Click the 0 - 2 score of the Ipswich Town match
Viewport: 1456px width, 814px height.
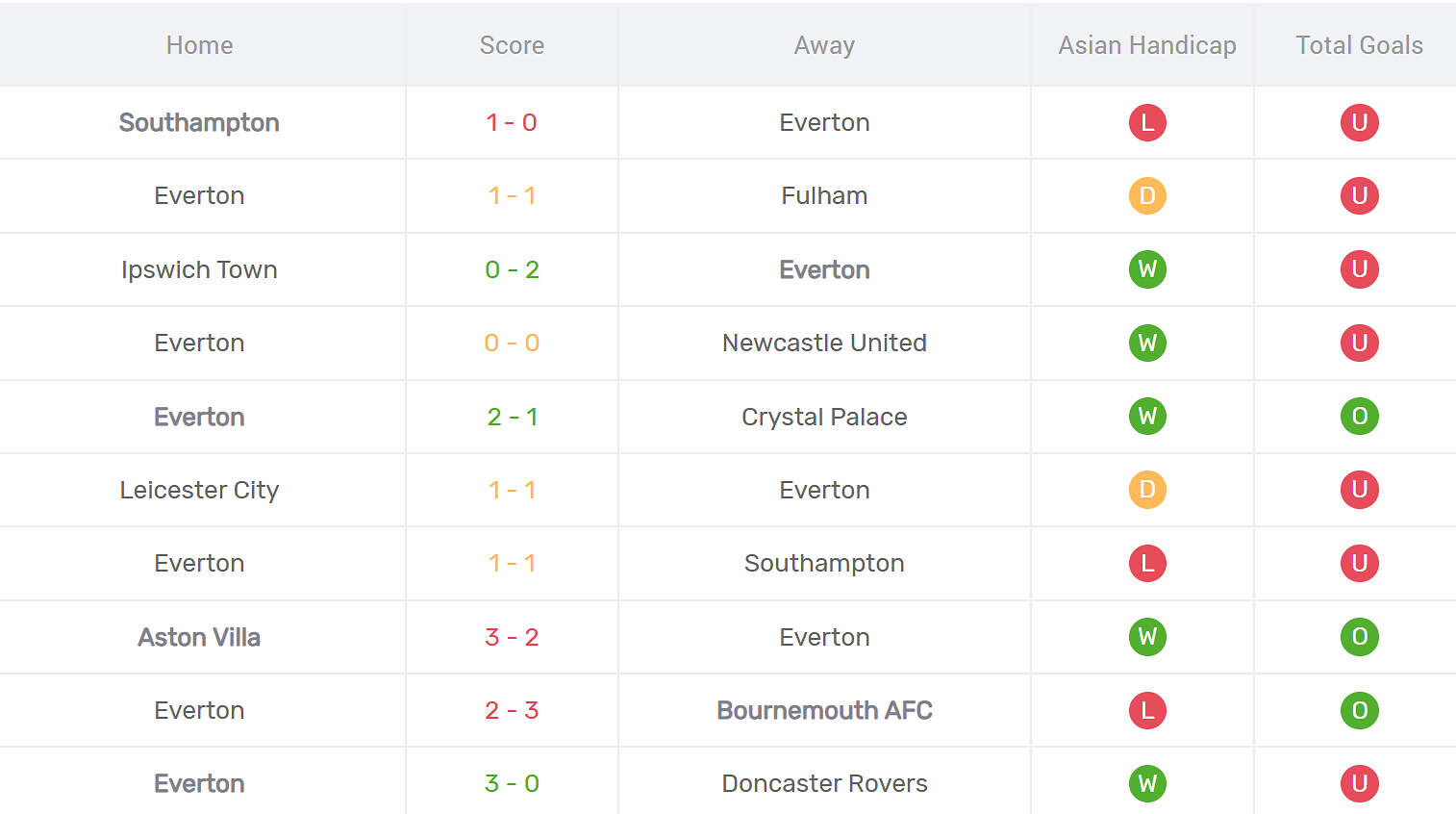(512, 269)
